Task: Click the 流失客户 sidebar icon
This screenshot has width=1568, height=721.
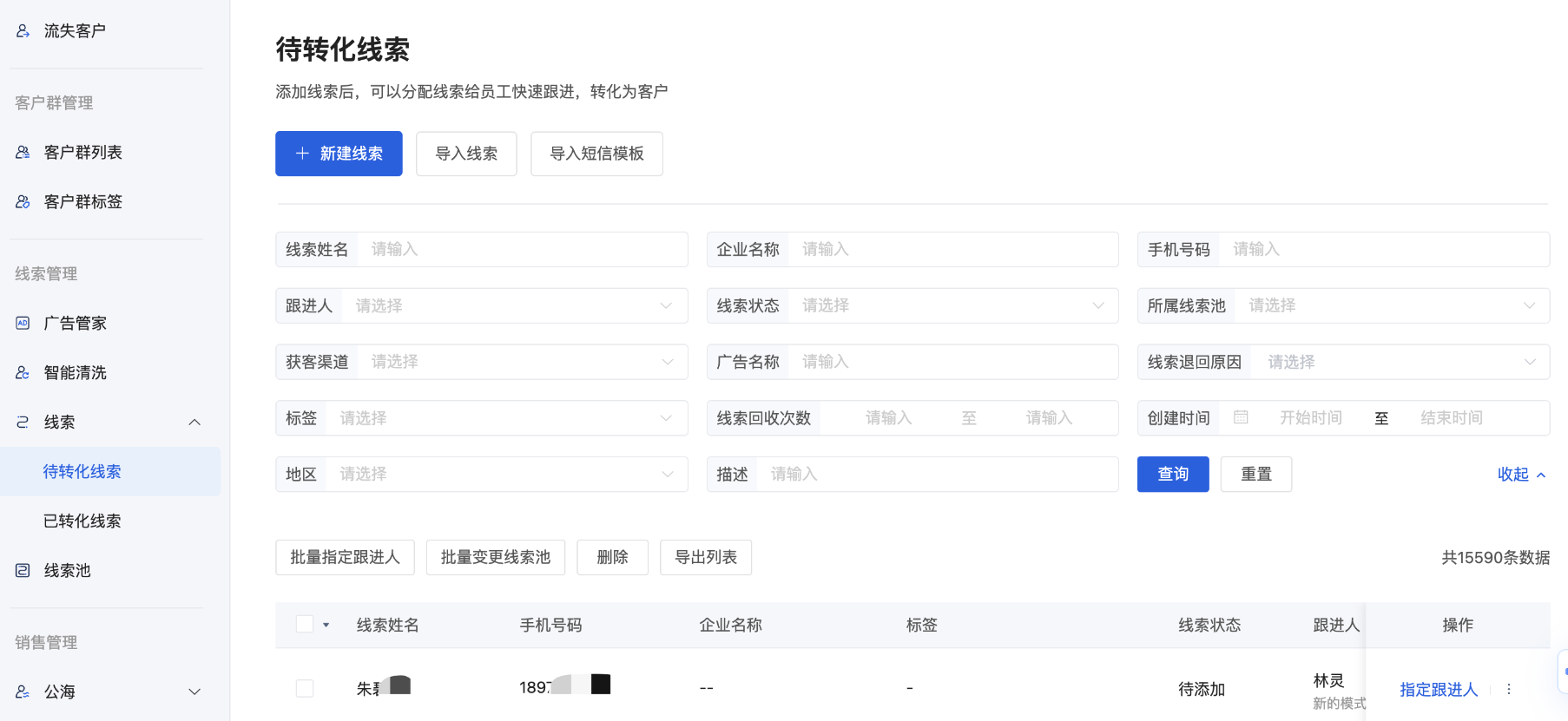Action: [23, 31]
